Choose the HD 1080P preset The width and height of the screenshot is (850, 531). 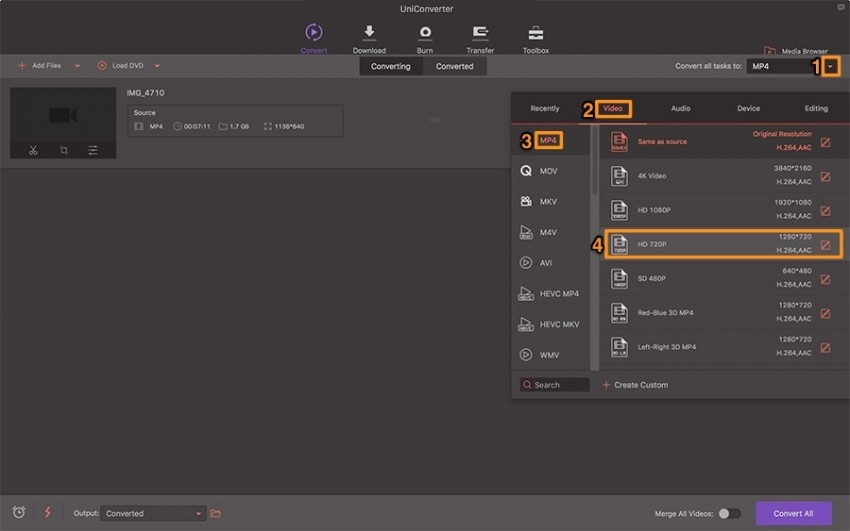tap(724, 210)
